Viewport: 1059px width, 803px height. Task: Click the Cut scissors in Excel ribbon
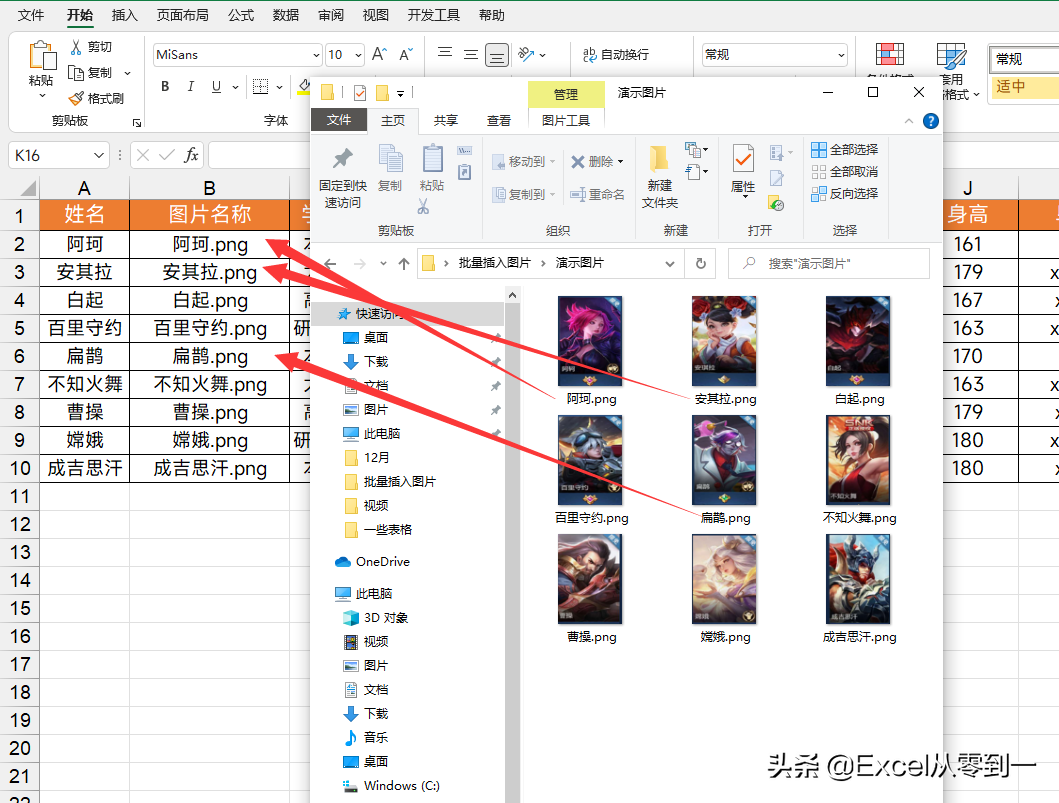click(76, 47)
